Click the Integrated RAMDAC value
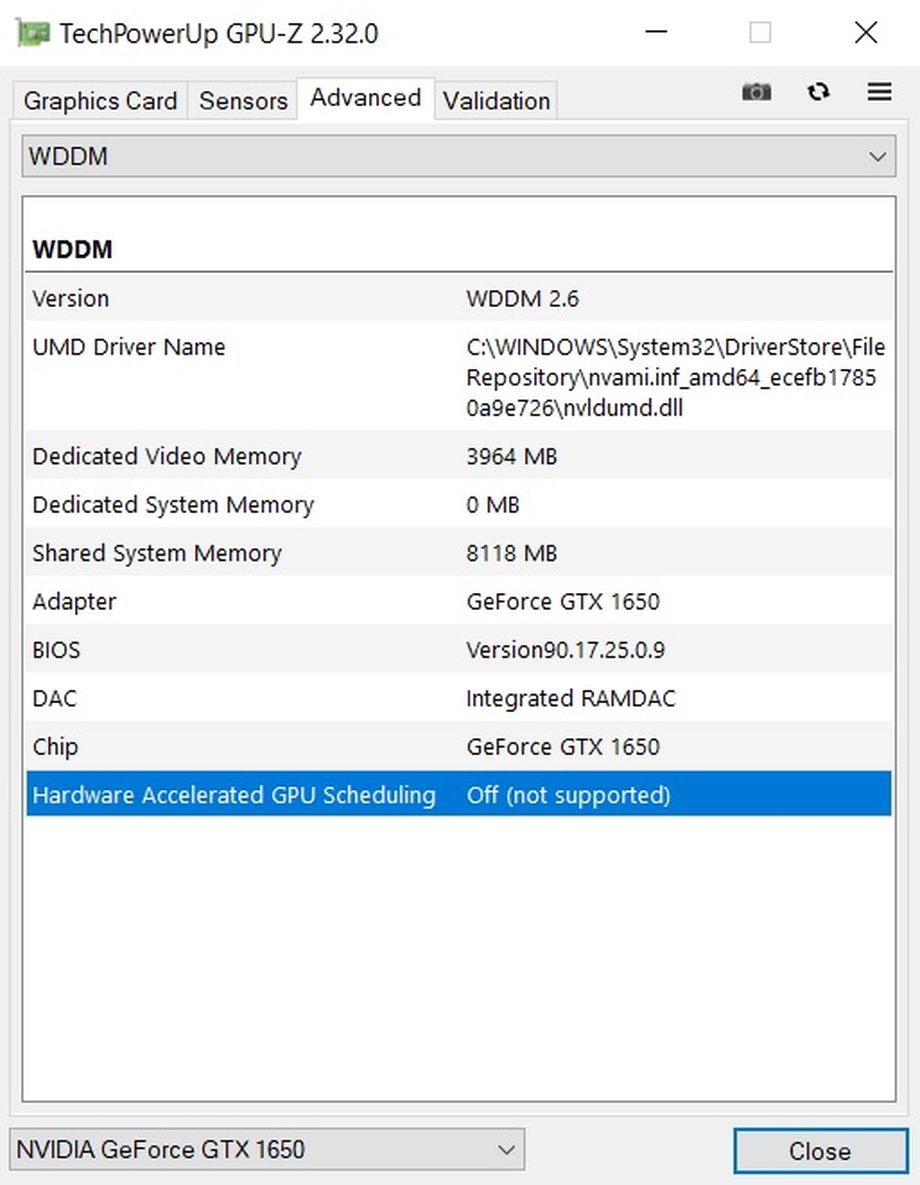 pos(571,698)
